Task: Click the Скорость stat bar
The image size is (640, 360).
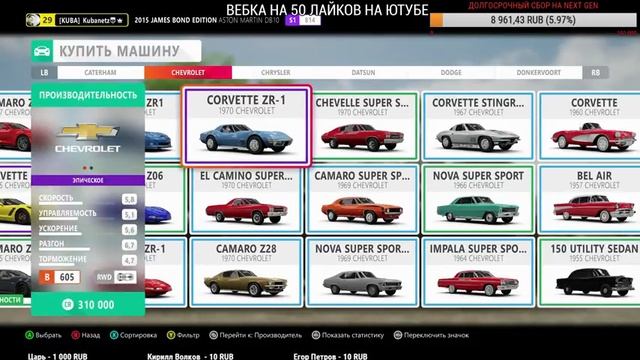Action: coord(88,199)
